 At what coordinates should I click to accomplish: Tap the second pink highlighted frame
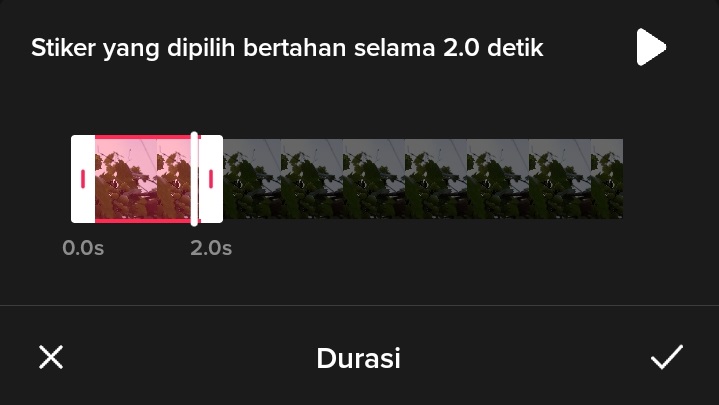pyautogui.click(x=174, y=179)
